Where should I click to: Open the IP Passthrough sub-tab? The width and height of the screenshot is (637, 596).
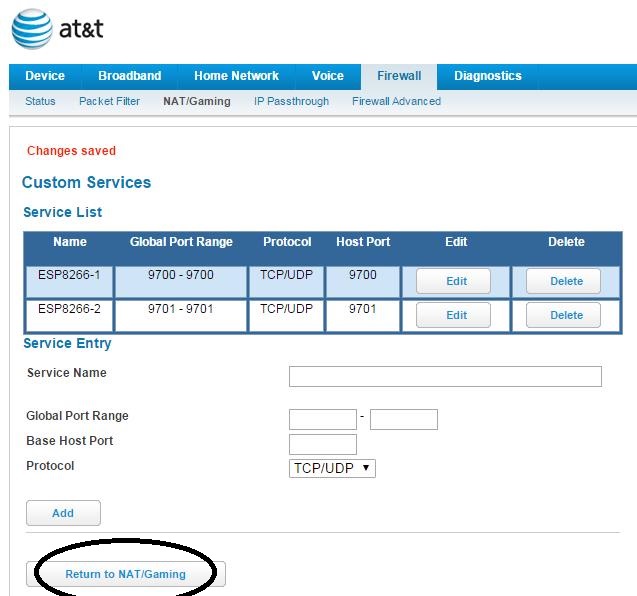(x=291, y=101)
